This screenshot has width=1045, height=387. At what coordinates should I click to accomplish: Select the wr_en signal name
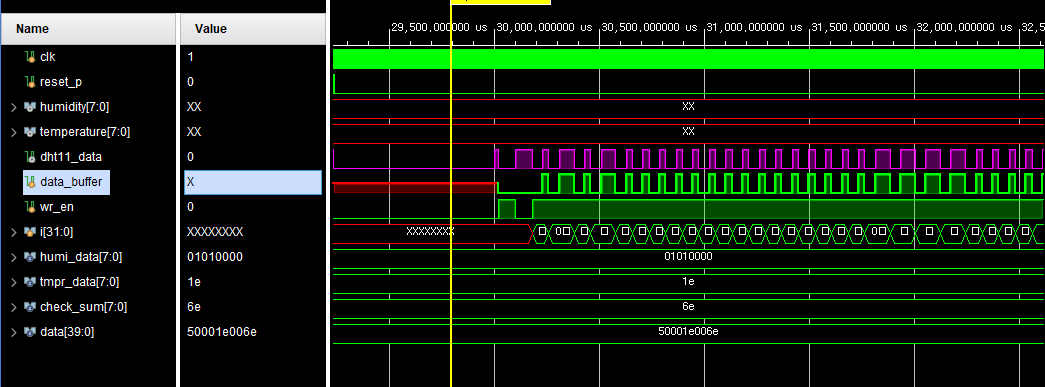pos(57,207)
